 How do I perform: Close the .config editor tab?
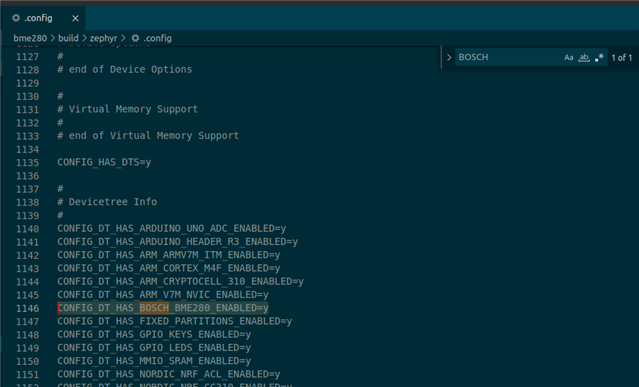point(75,18)
